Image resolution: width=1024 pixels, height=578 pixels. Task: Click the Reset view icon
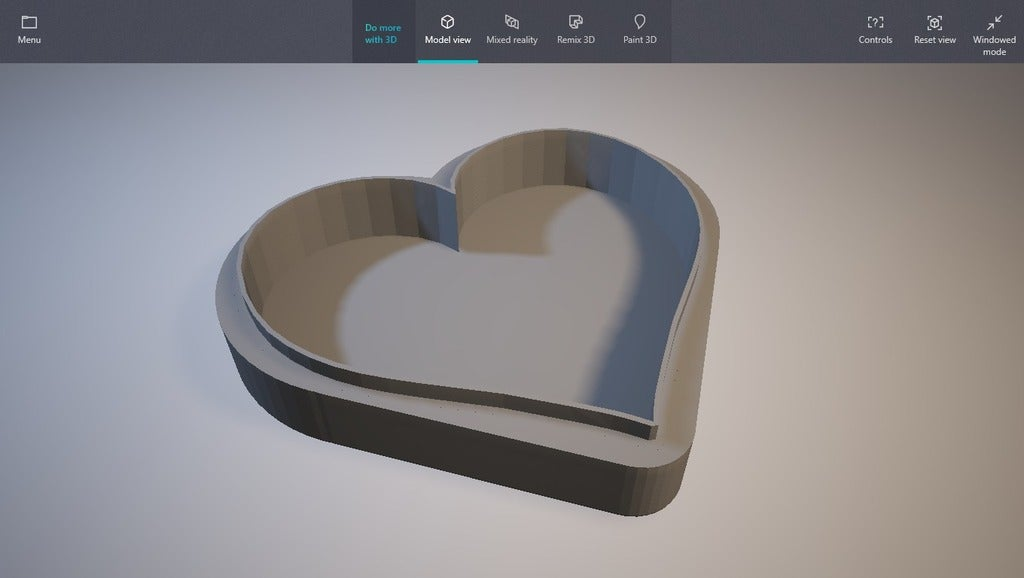(934, 20)
